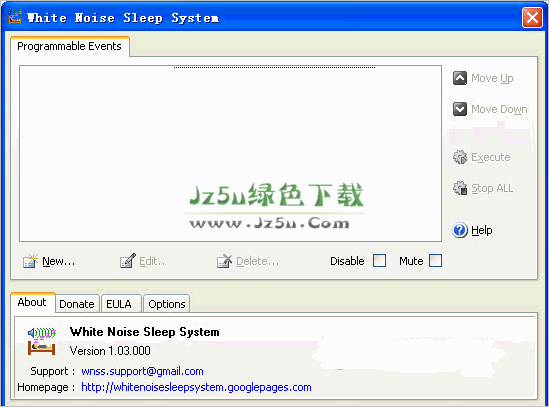Viewport: 549px width, 407px height.
Task: Click the Disable label text
Action: 347,261
